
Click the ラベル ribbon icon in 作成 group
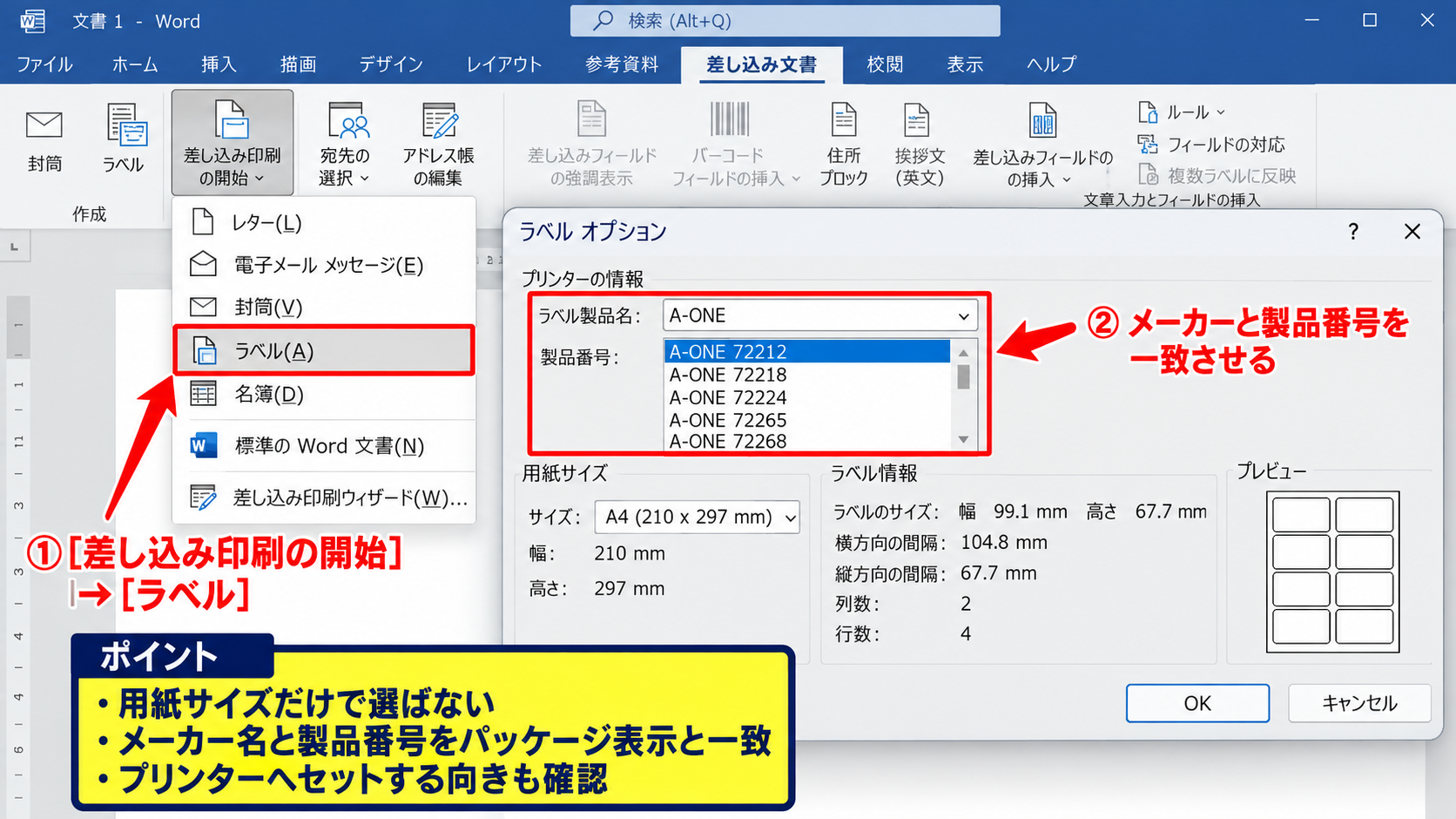tap(124, 139)
